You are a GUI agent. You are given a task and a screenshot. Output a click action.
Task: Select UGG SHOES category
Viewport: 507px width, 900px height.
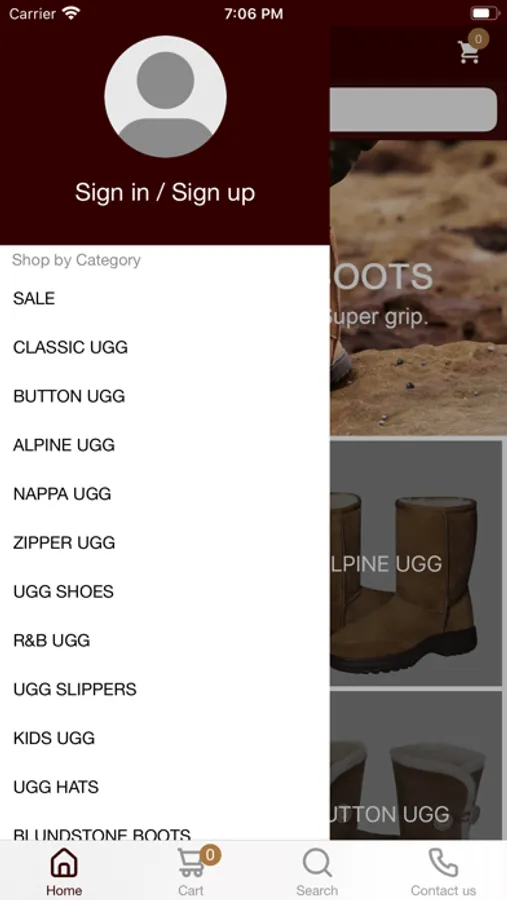tap(165, 591)
